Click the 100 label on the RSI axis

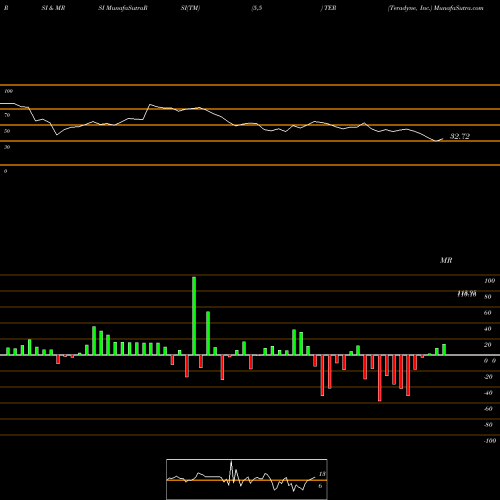tap(8, 91)
